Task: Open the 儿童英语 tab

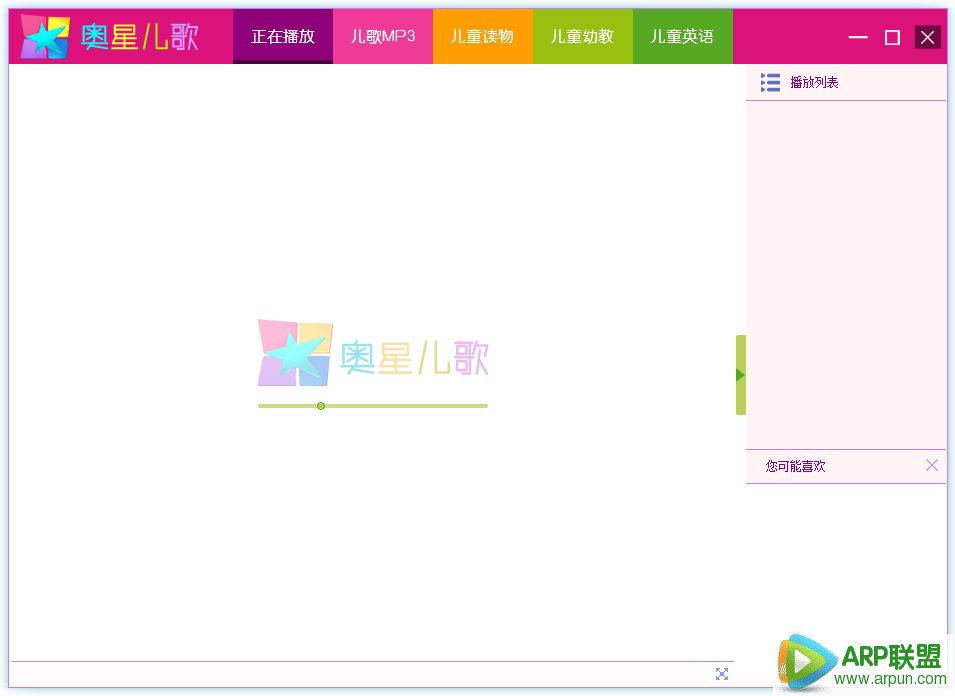Action: pyautogui.click(x=682, y=37)
